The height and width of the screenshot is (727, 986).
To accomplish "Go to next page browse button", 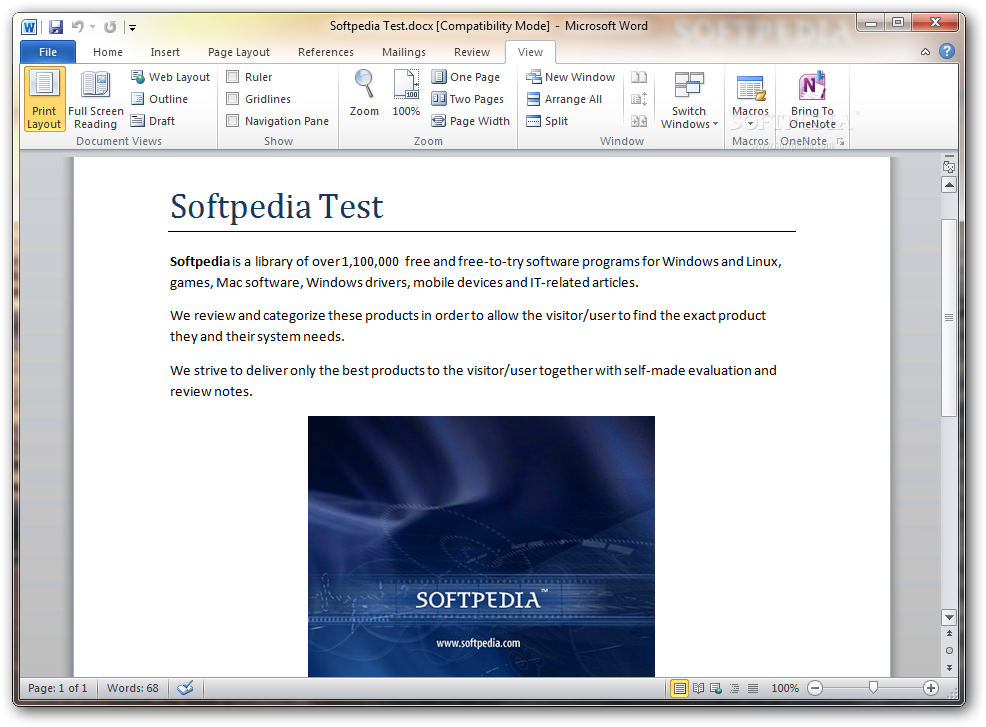I will point(949,668).
